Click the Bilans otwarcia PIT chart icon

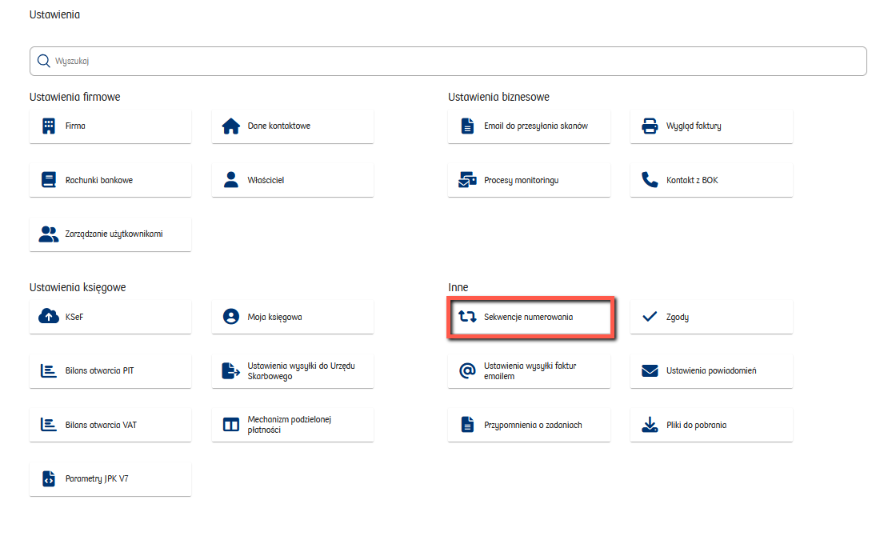pyautogui.click(x=49, y=370)
